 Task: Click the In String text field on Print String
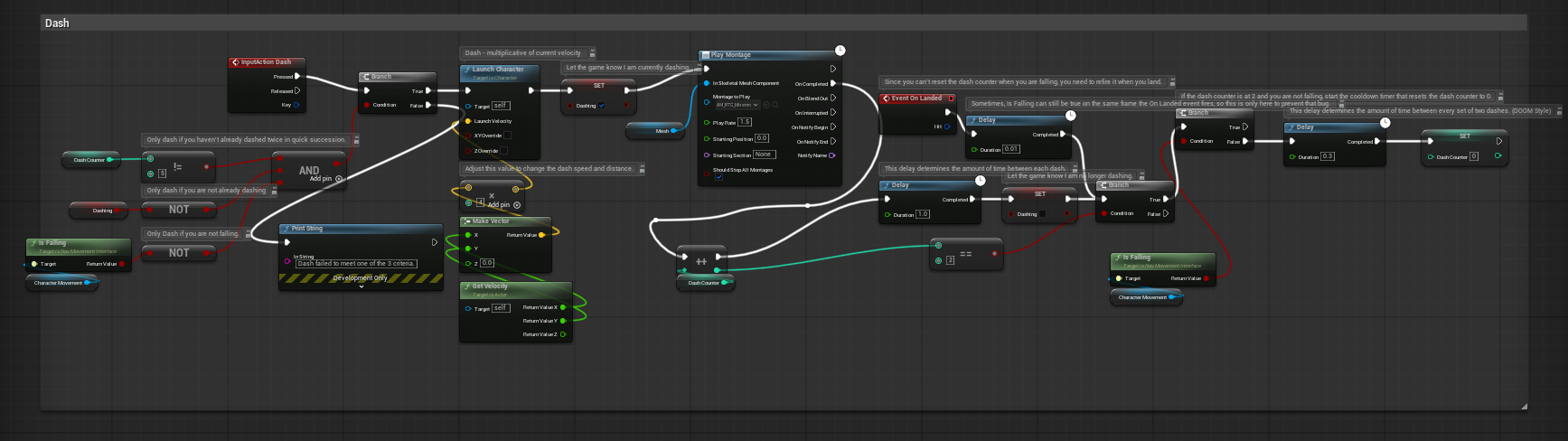tap(356, 264)
